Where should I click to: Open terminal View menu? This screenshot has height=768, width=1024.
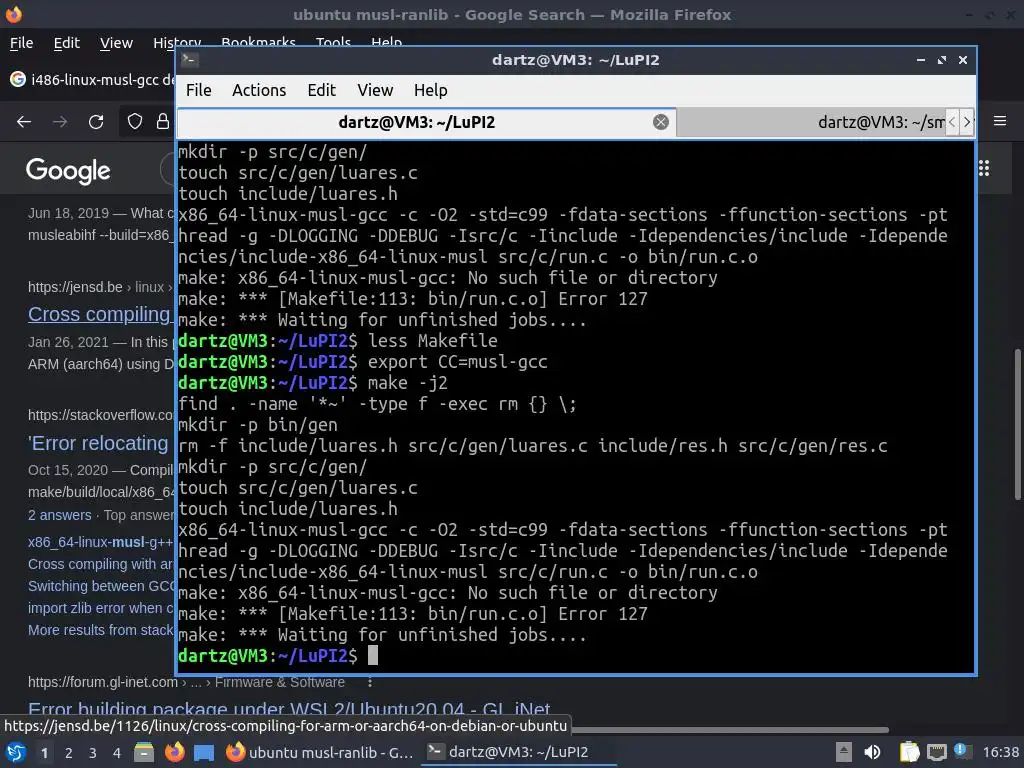(x=375, y=90)
